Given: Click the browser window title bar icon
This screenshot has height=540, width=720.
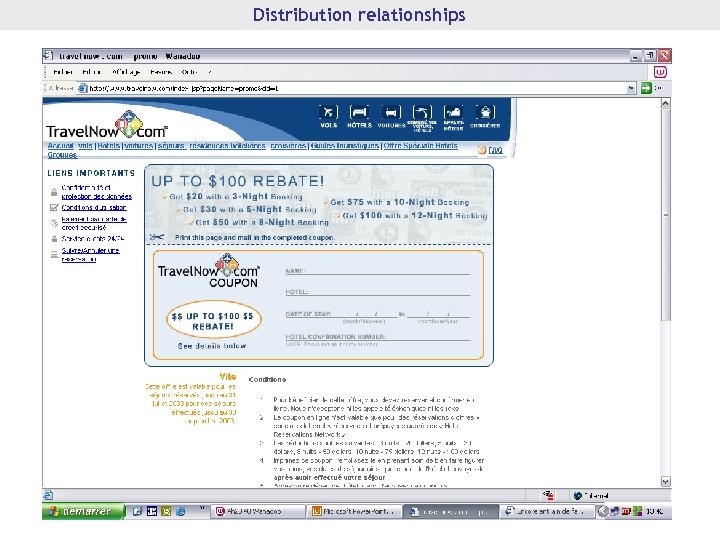Looking at the screenshot, I should [x=48, y=56].
